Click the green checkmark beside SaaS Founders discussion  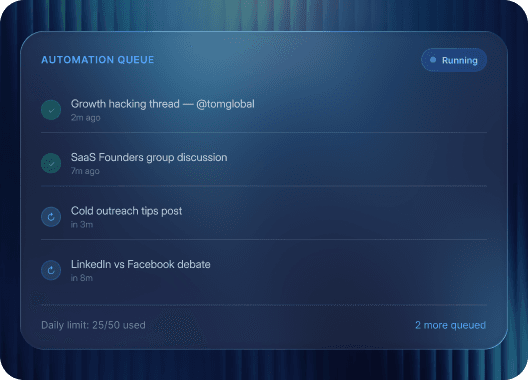[51, 163]
